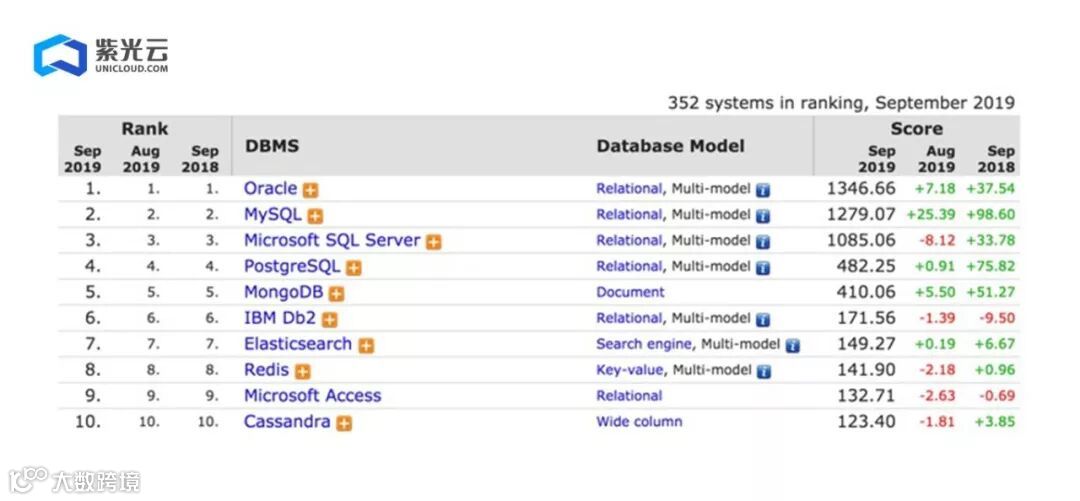Open the IBM Db2 link
Image resolution: width=1080 pixels, height=501 pixels.
[x=280, y=318]
